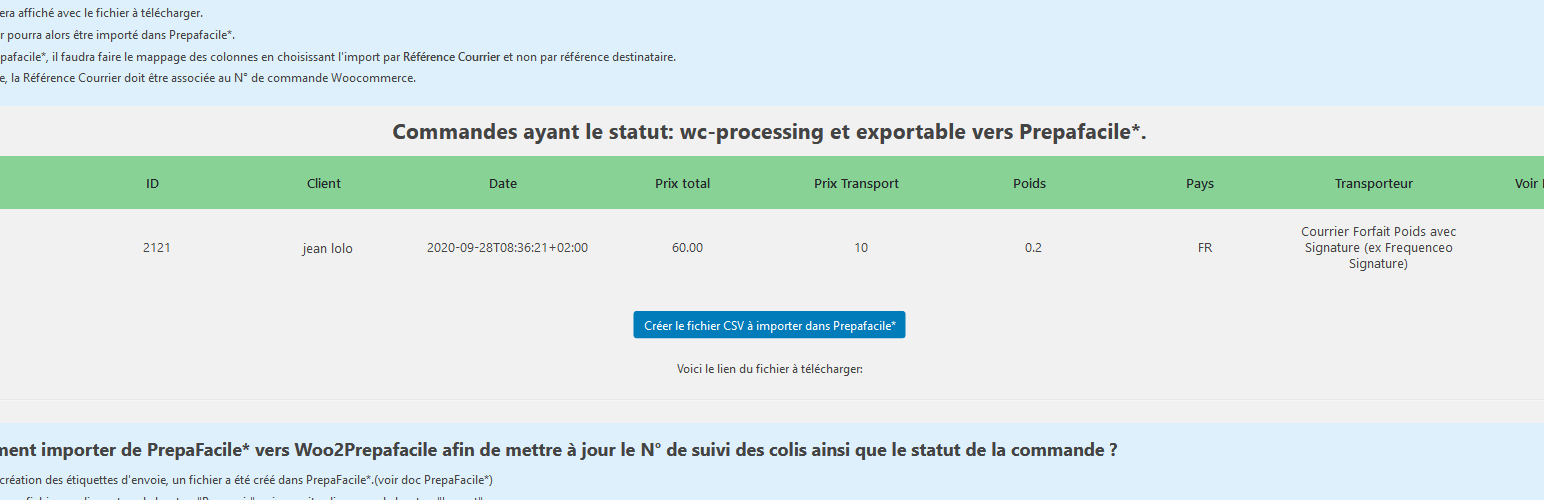Viewport: 1544px width, 500px height.
Task: Click the client name jean lolo
Action: click(327, 249)
